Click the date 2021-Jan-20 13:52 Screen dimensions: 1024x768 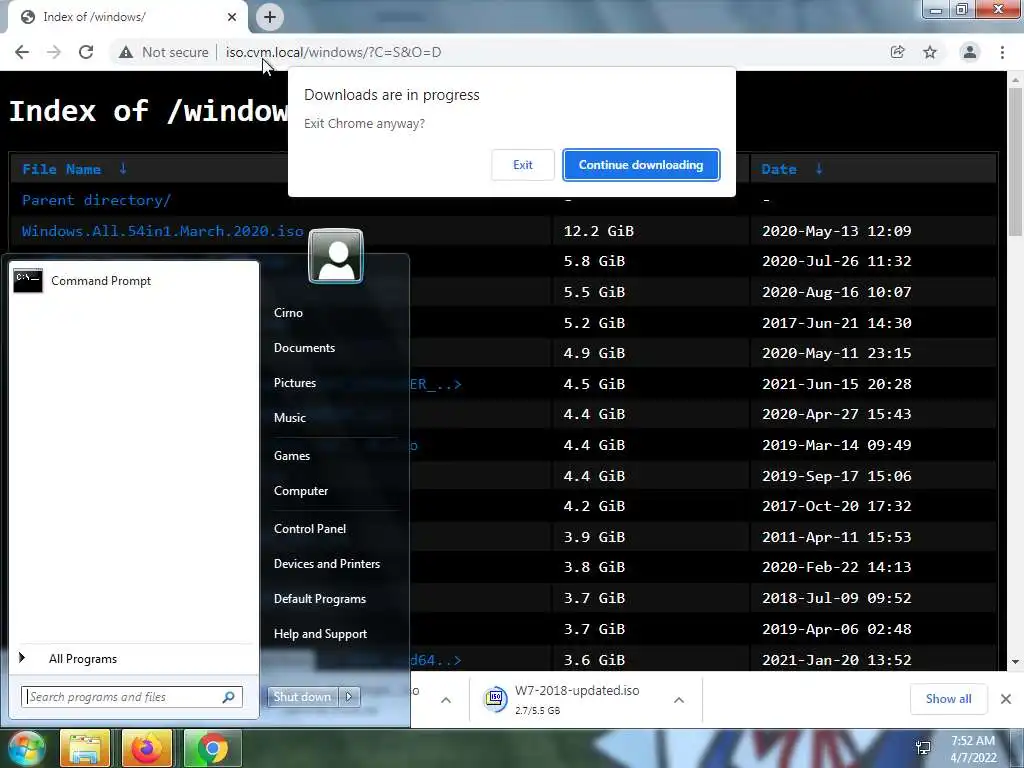(x=837, y=660)
